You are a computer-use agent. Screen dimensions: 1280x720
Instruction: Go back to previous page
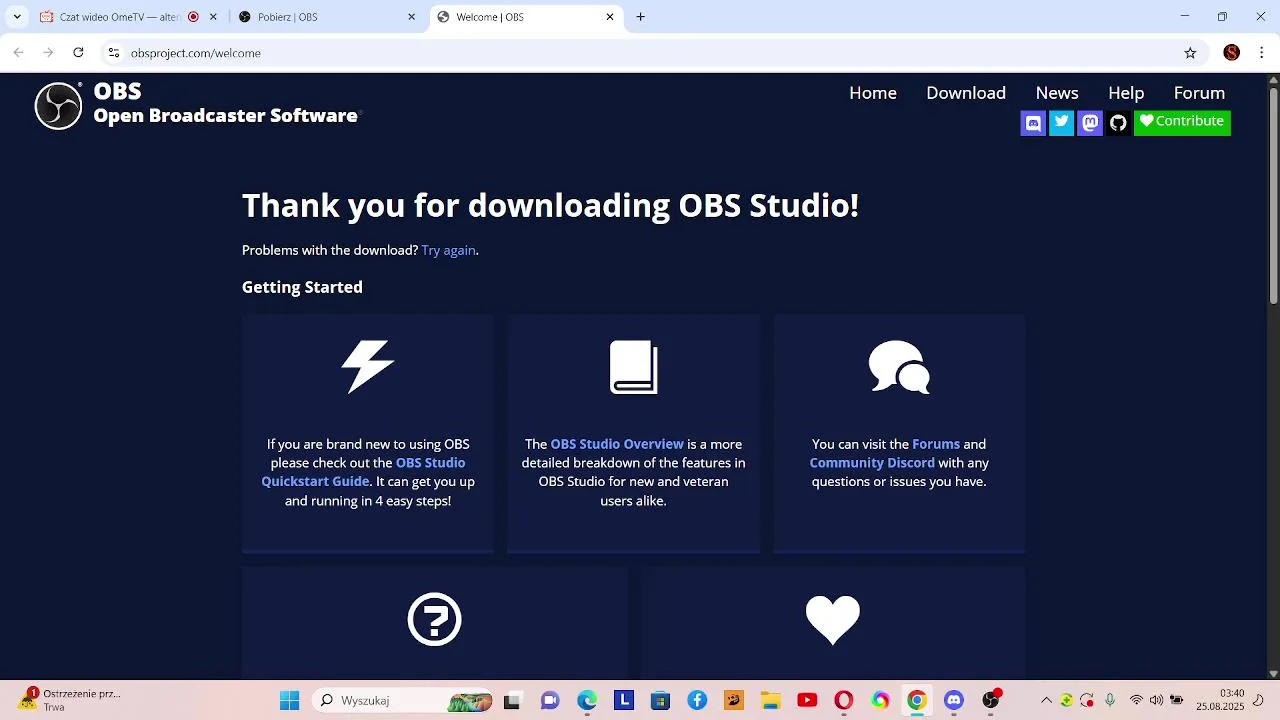(x=18, y=53)
